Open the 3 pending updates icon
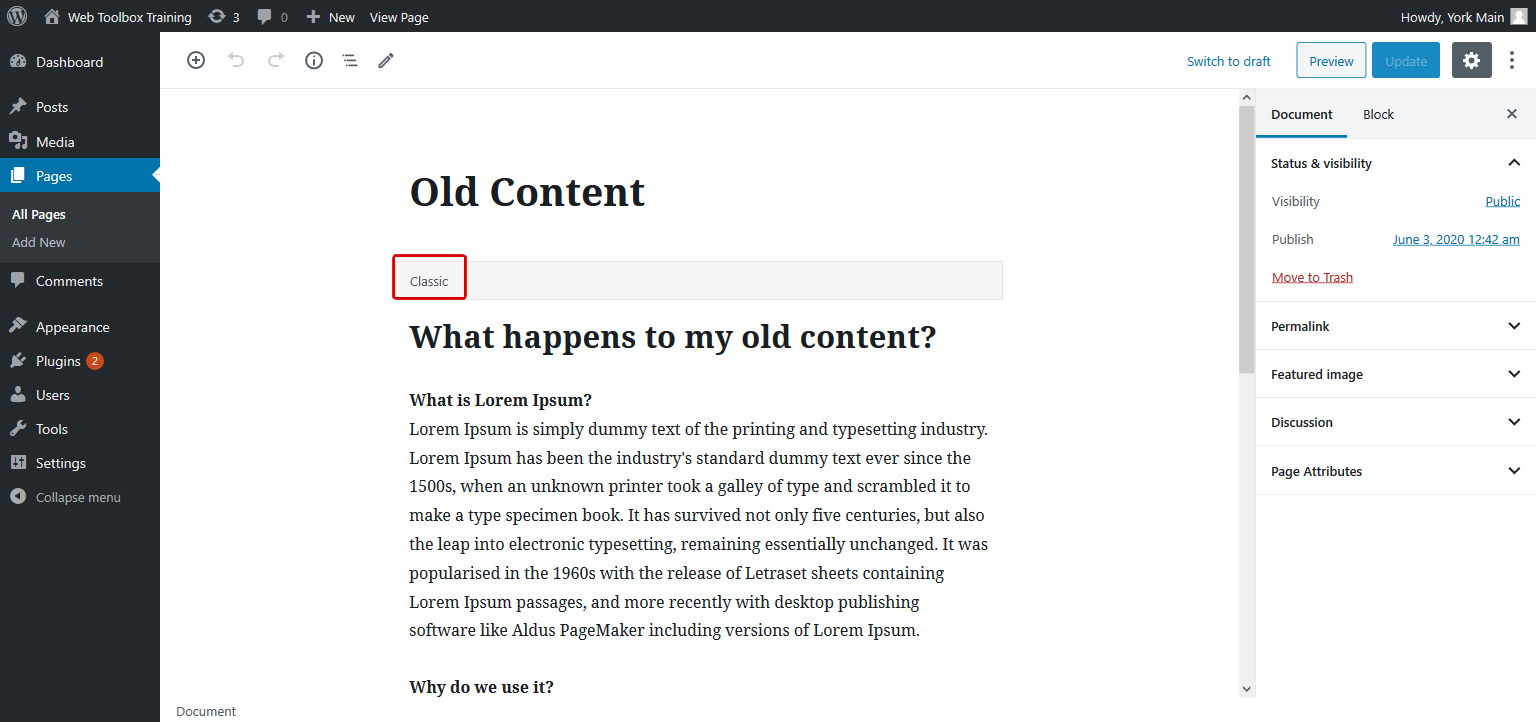Viewport: 1536px width, 722px height. point(224,17)
